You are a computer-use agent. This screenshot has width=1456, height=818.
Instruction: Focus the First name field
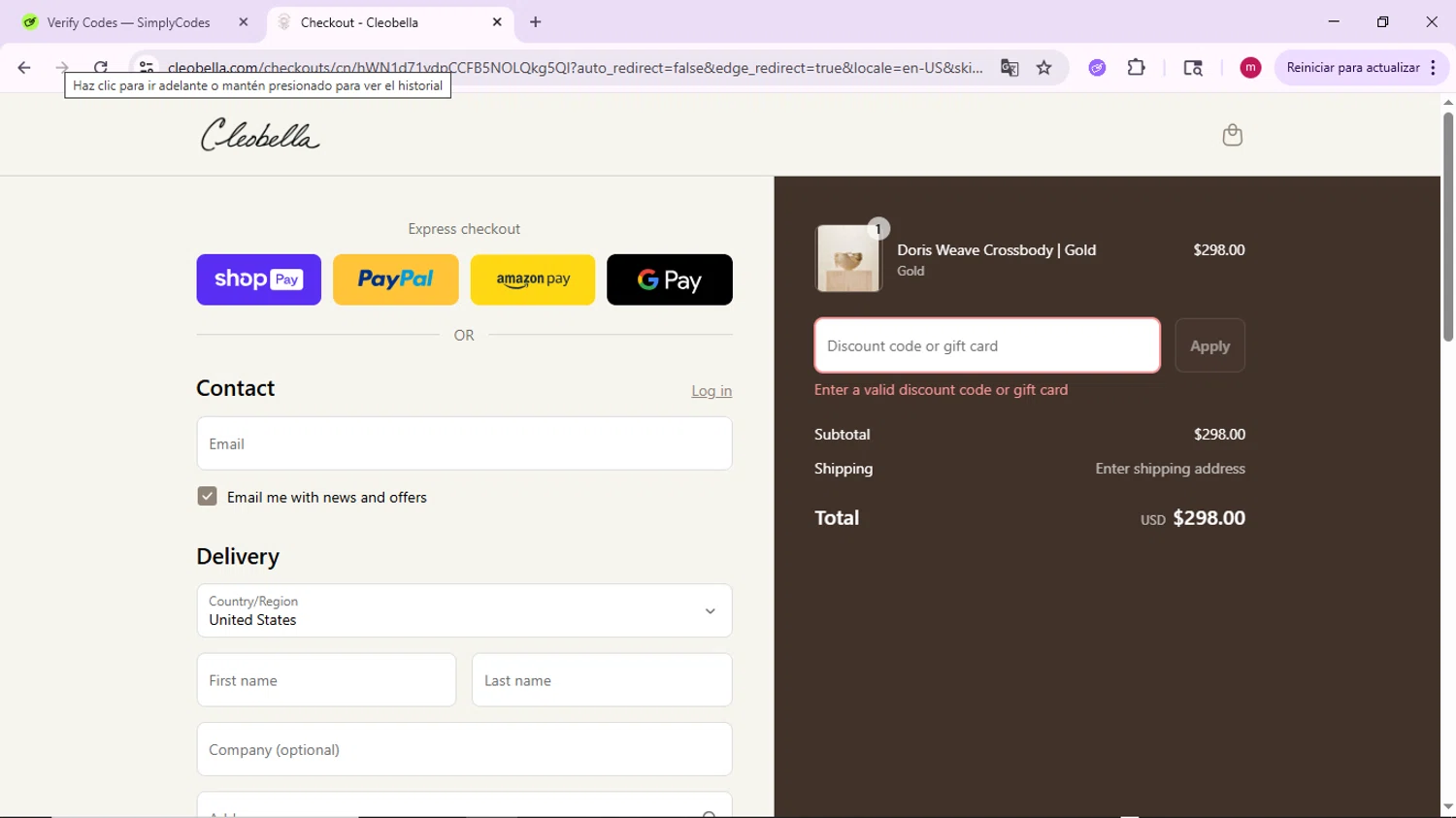[326, 680]
